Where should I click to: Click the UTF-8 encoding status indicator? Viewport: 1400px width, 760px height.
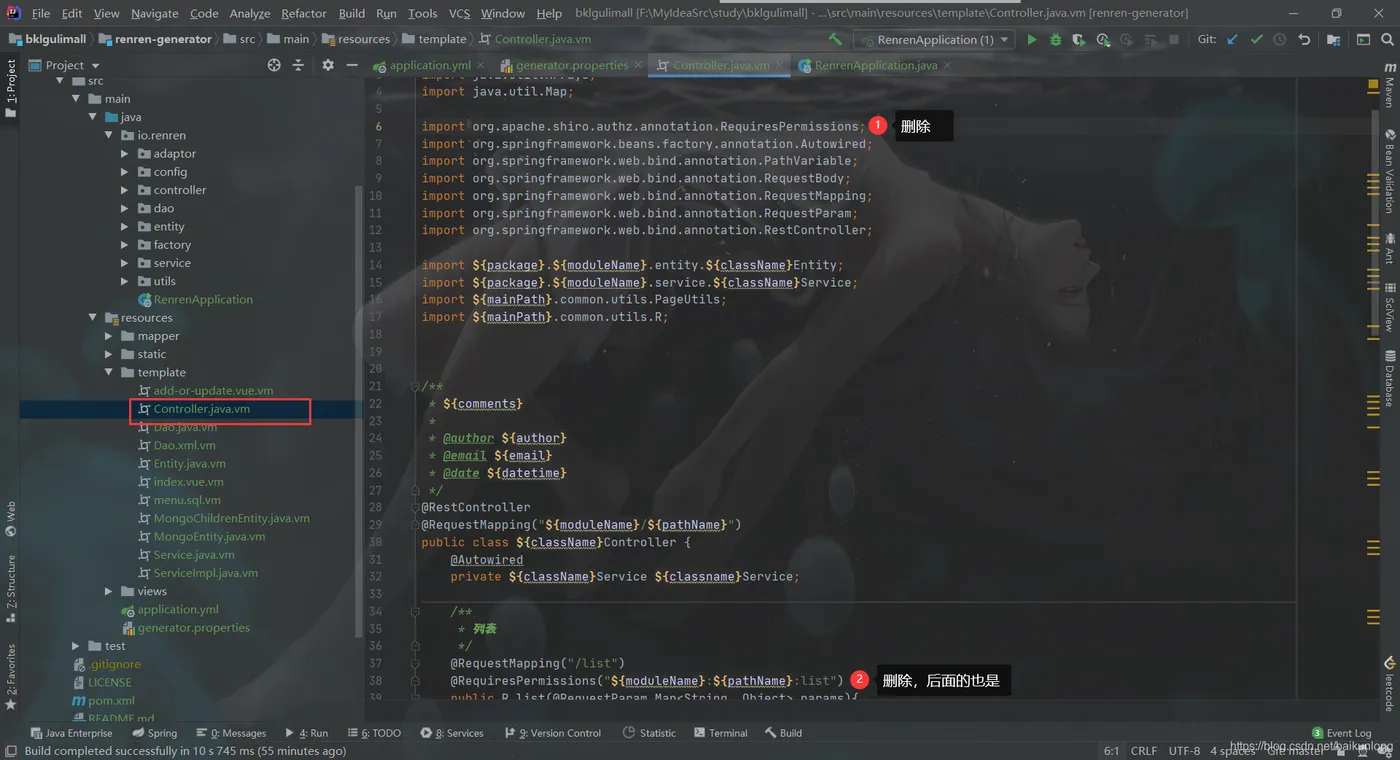point(1184,751)
